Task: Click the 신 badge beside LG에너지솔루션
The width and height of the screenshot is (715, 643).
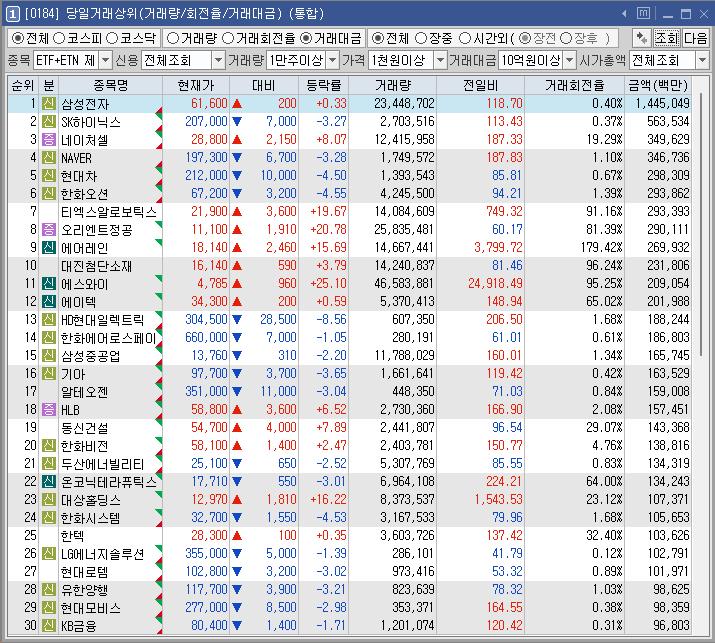Action: (49, 554)
